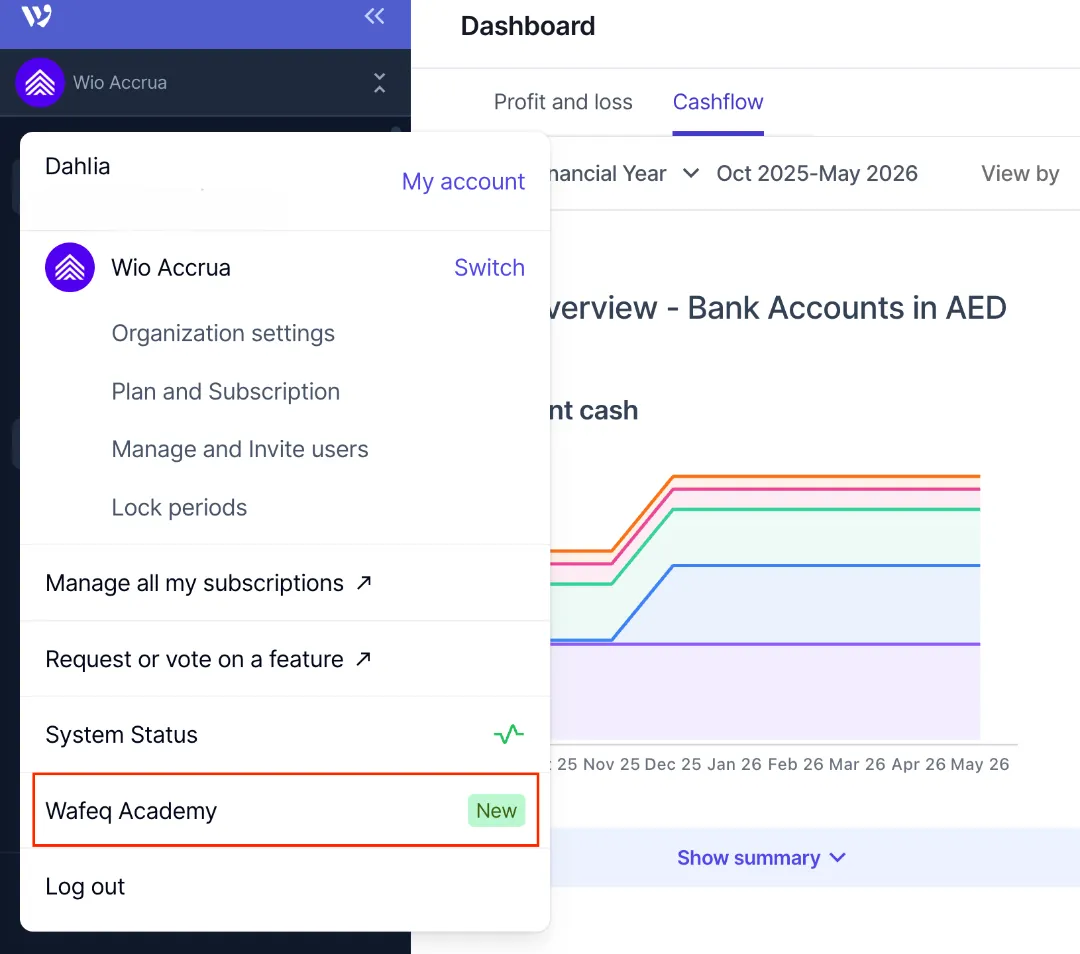This screenshot has width=1080, height=954.
Task: Click the Wio Accrua name in the sidebar header
Action: 120,83
